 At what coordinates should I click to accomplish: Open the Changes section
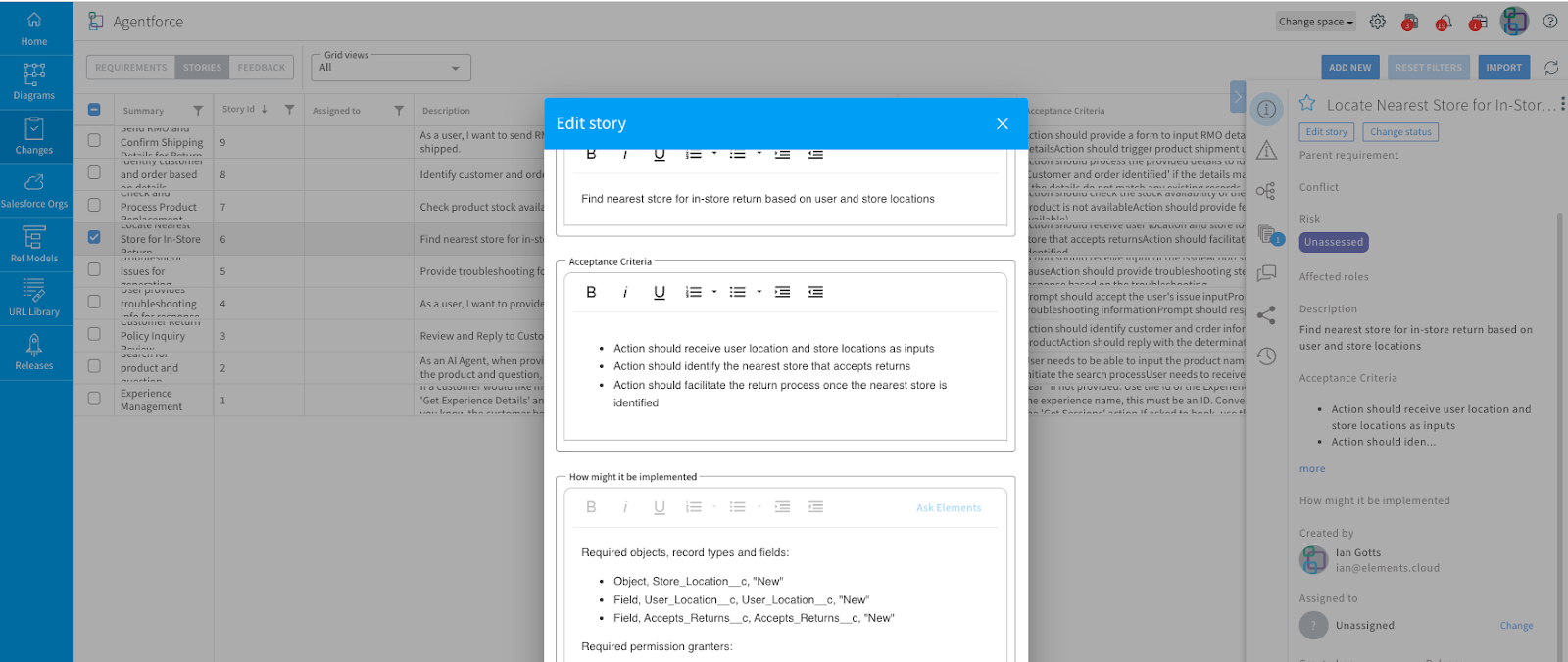pos(34,136)
